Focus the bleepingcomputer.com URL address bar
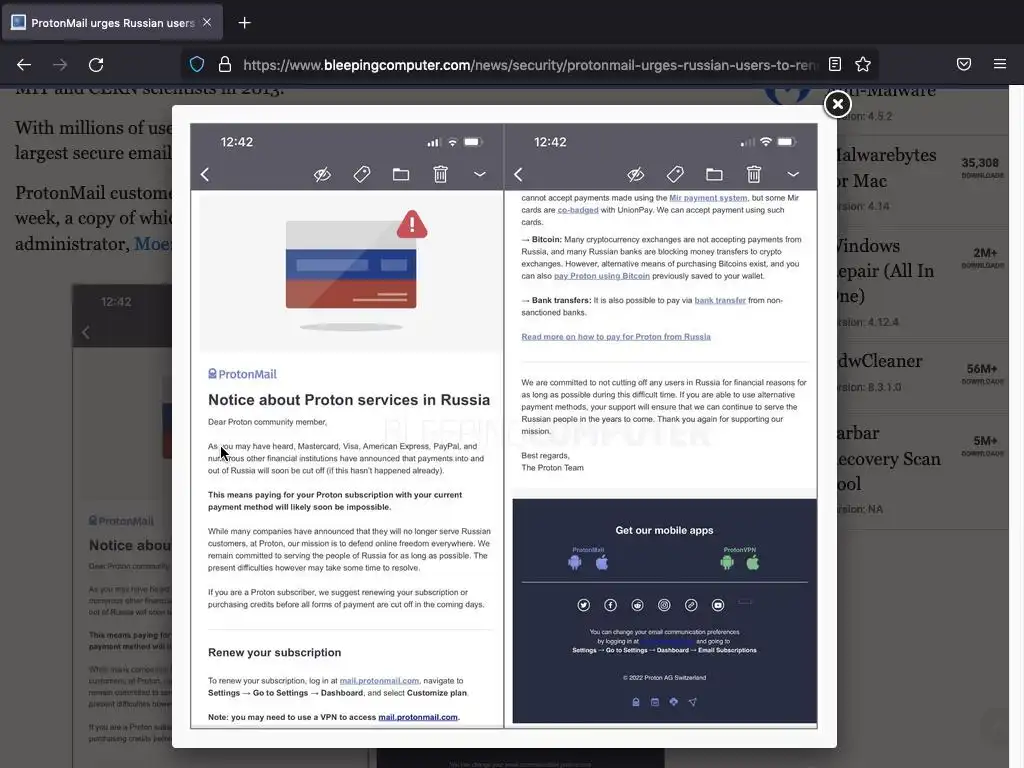The image size is (1024, 768). pos(530,65)
